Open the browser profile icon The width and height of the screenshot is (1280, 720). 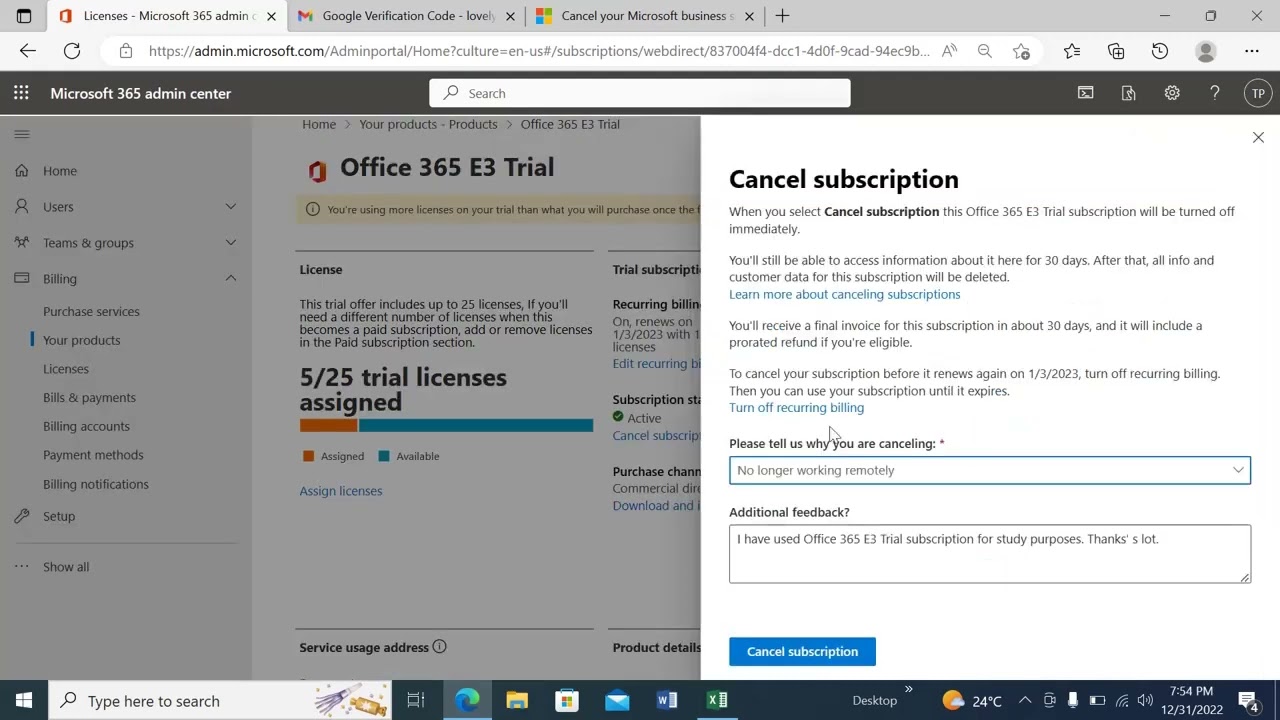click(1206, 51)
